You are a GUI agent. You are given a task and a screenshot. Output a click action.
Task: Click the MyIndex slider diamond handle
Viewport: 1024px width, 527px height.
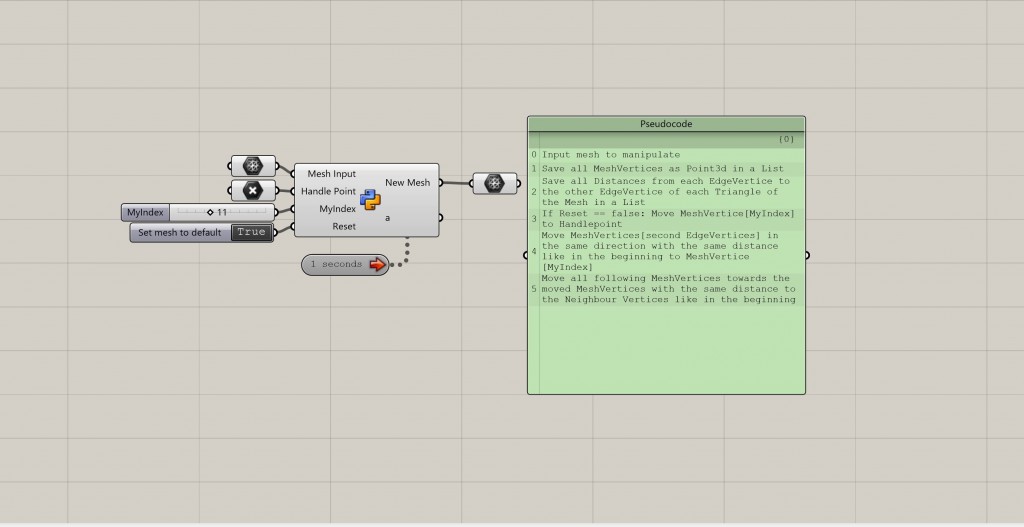(x=210, y=212)
